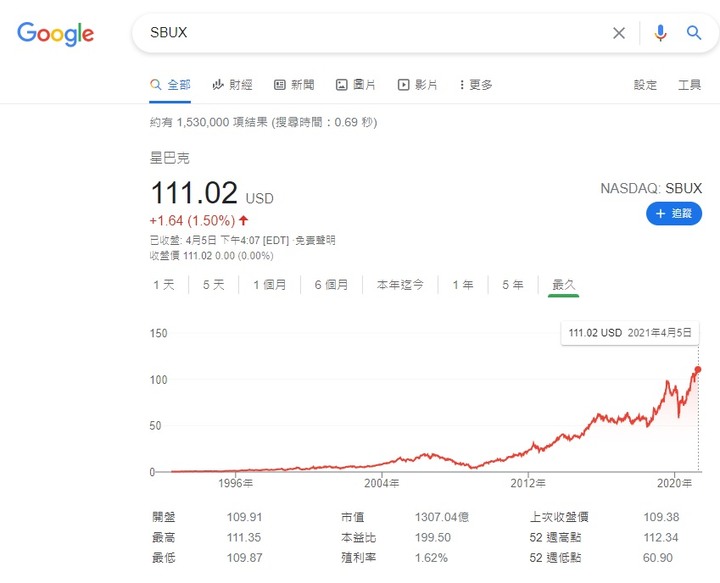This screenshot has width=720, height=583.
Task: Open 工具 search tools
Action: click(x=690, y=85)
